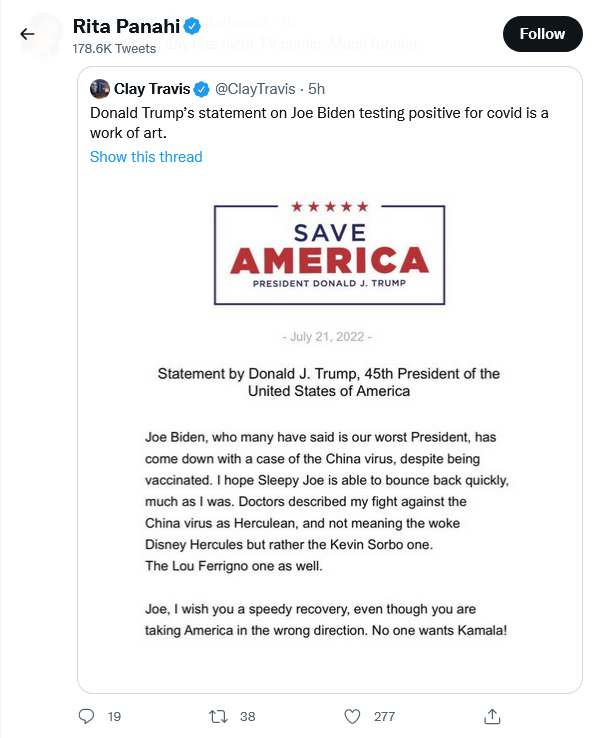
Task: Open the Clay Travis display name
Action: click(x=152, y=89)
